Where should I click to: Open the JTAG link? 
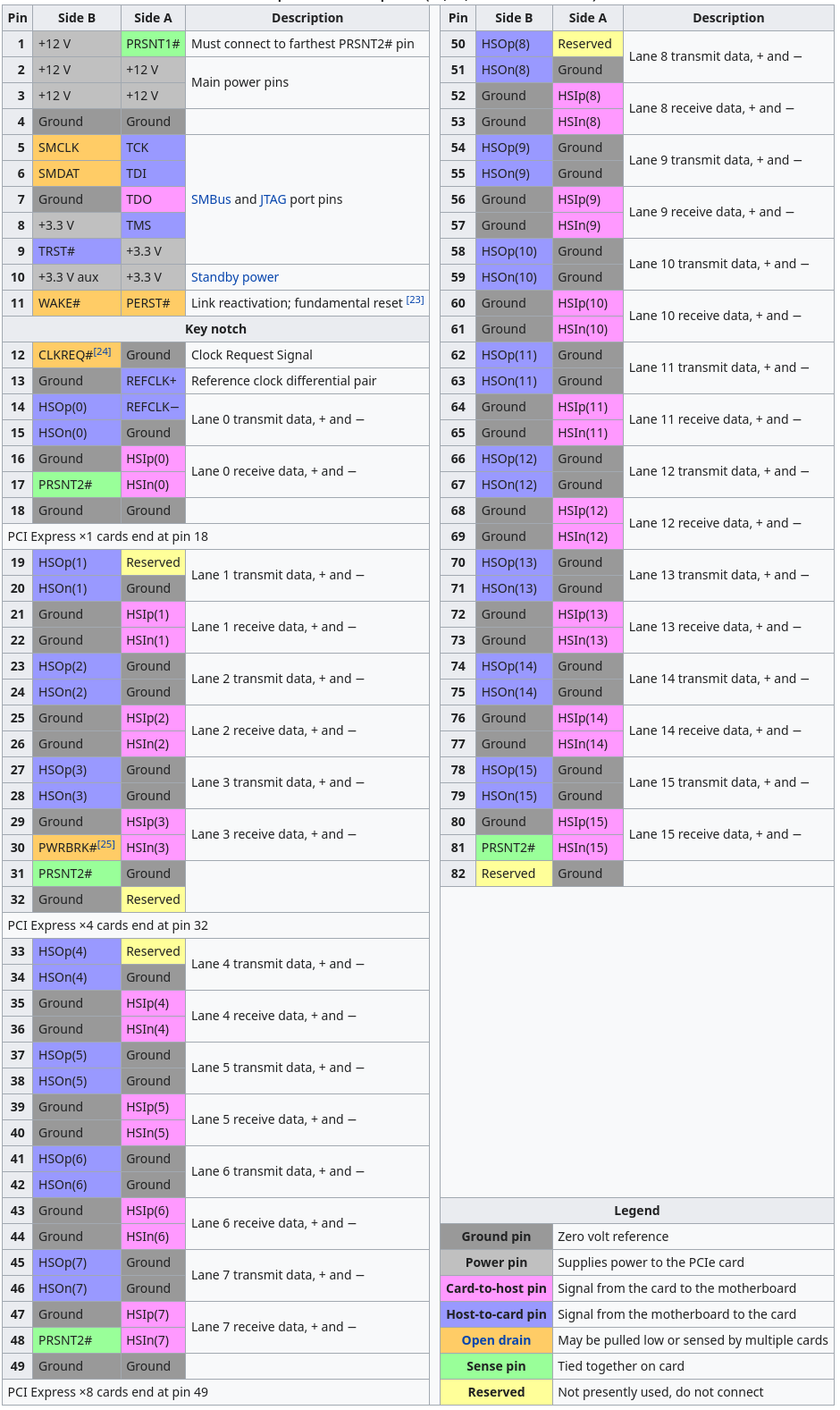tap(273, 199)
